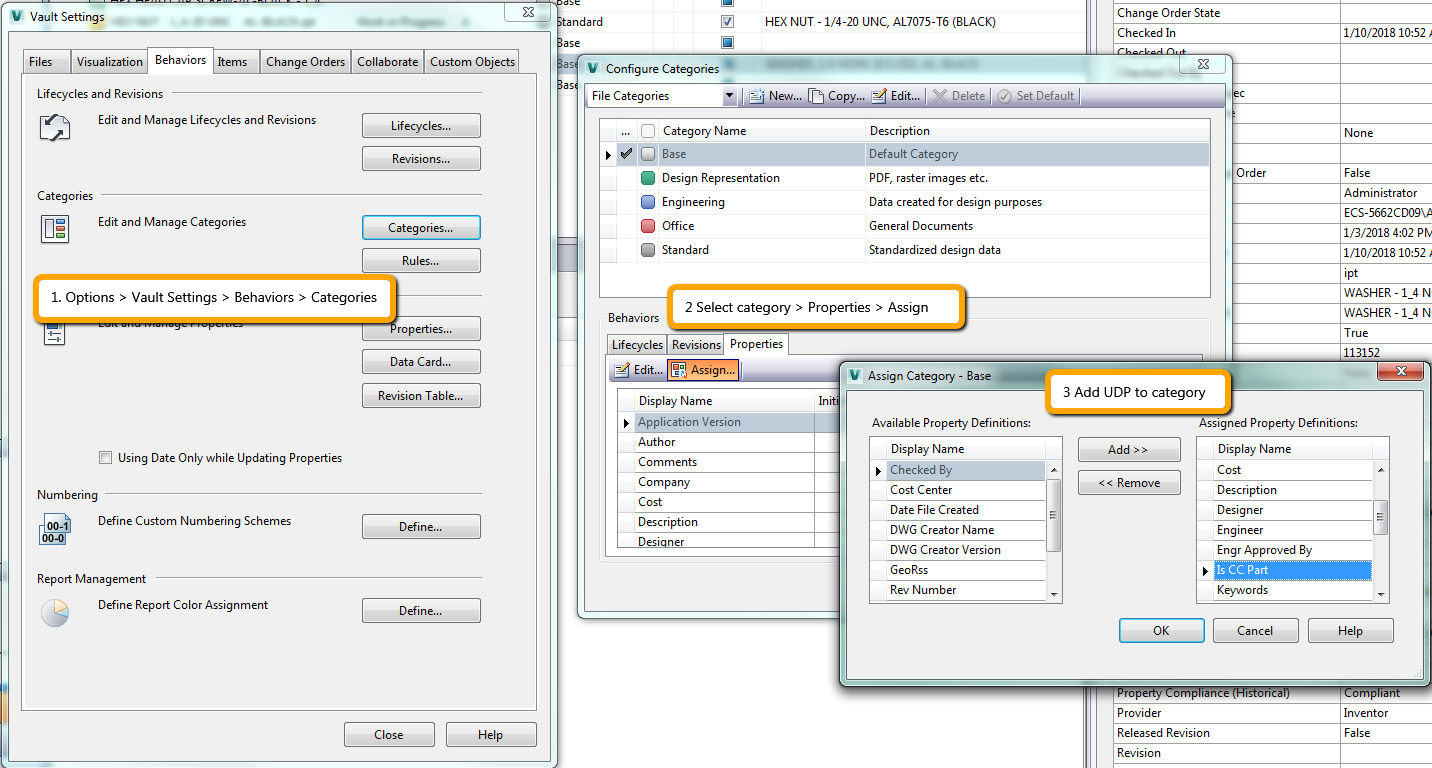
Task: Click the Categories section icon in Vault Settings
Action: 54,229
